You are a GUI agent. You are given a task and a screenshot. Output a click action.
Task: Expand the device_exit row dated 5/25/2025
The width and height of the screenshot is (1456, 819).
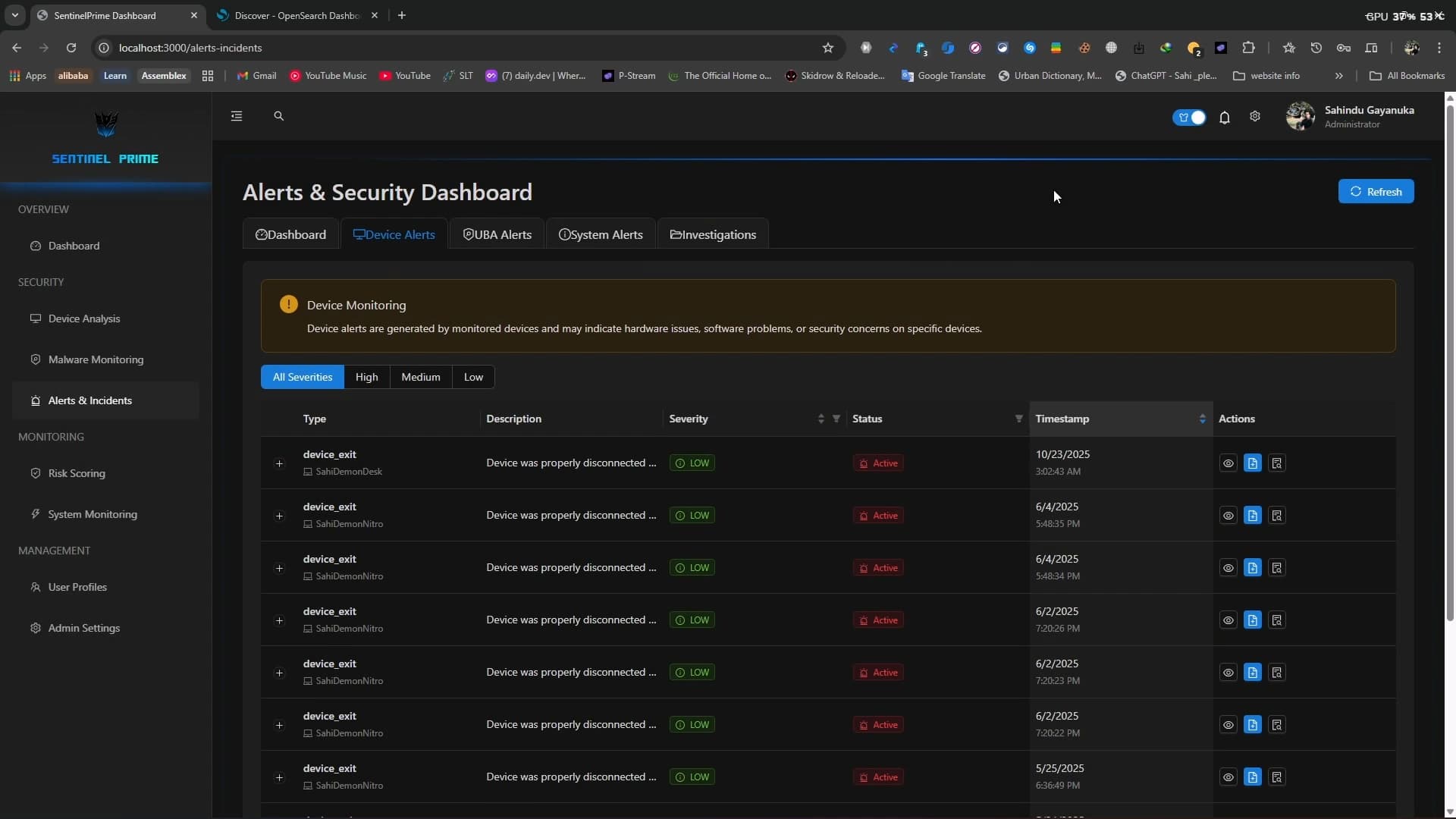[x=279, y=777]
